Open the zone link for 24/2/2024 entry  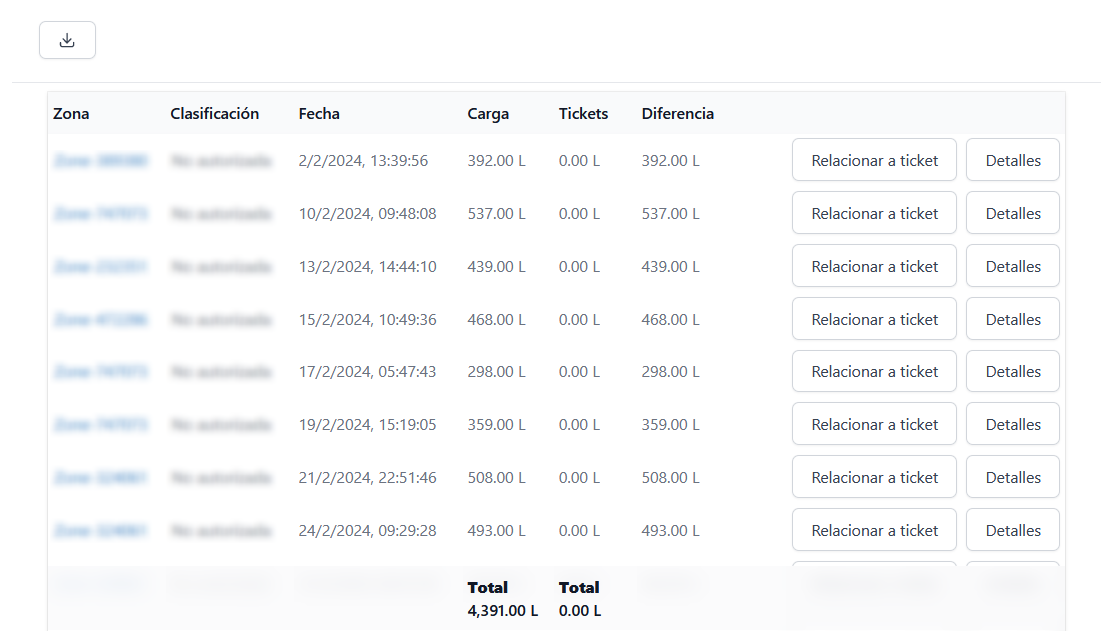[100, 530]
